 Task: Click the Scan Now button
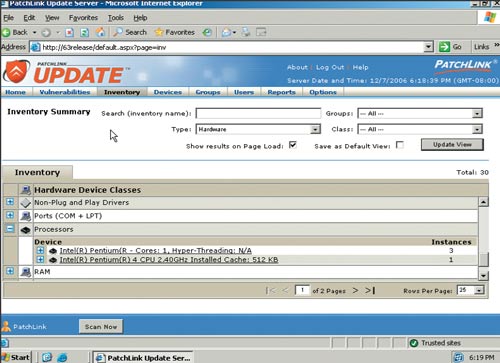tap(101, 327)
